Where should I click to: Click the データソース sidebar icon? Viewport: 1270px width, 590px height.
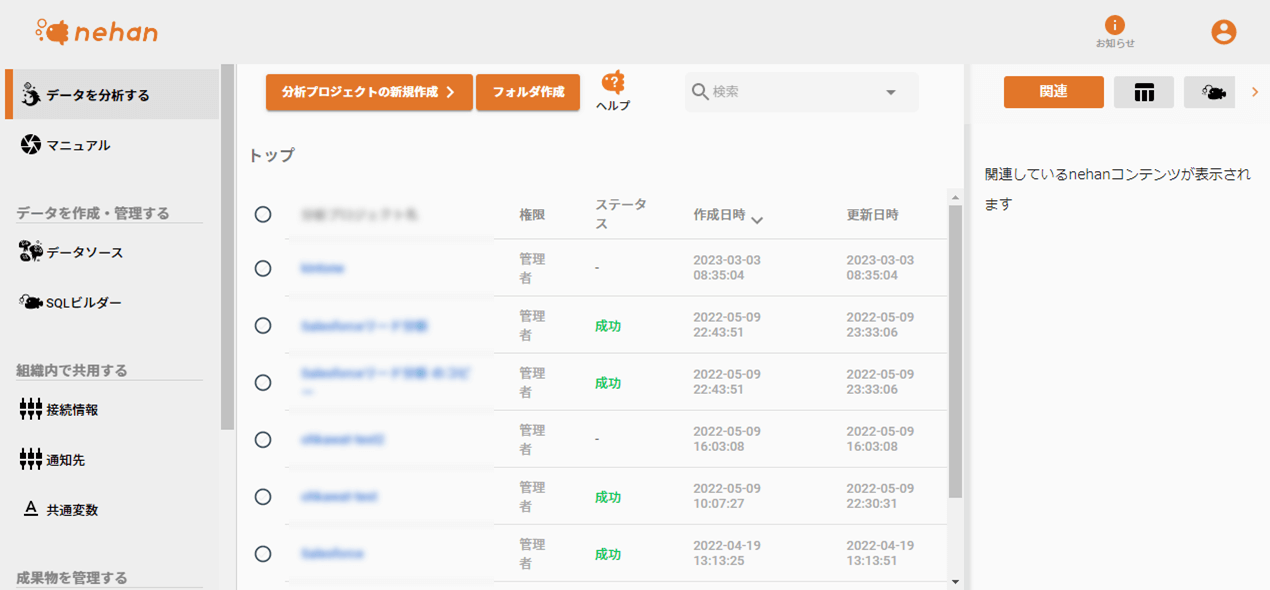tap(31, 252)
